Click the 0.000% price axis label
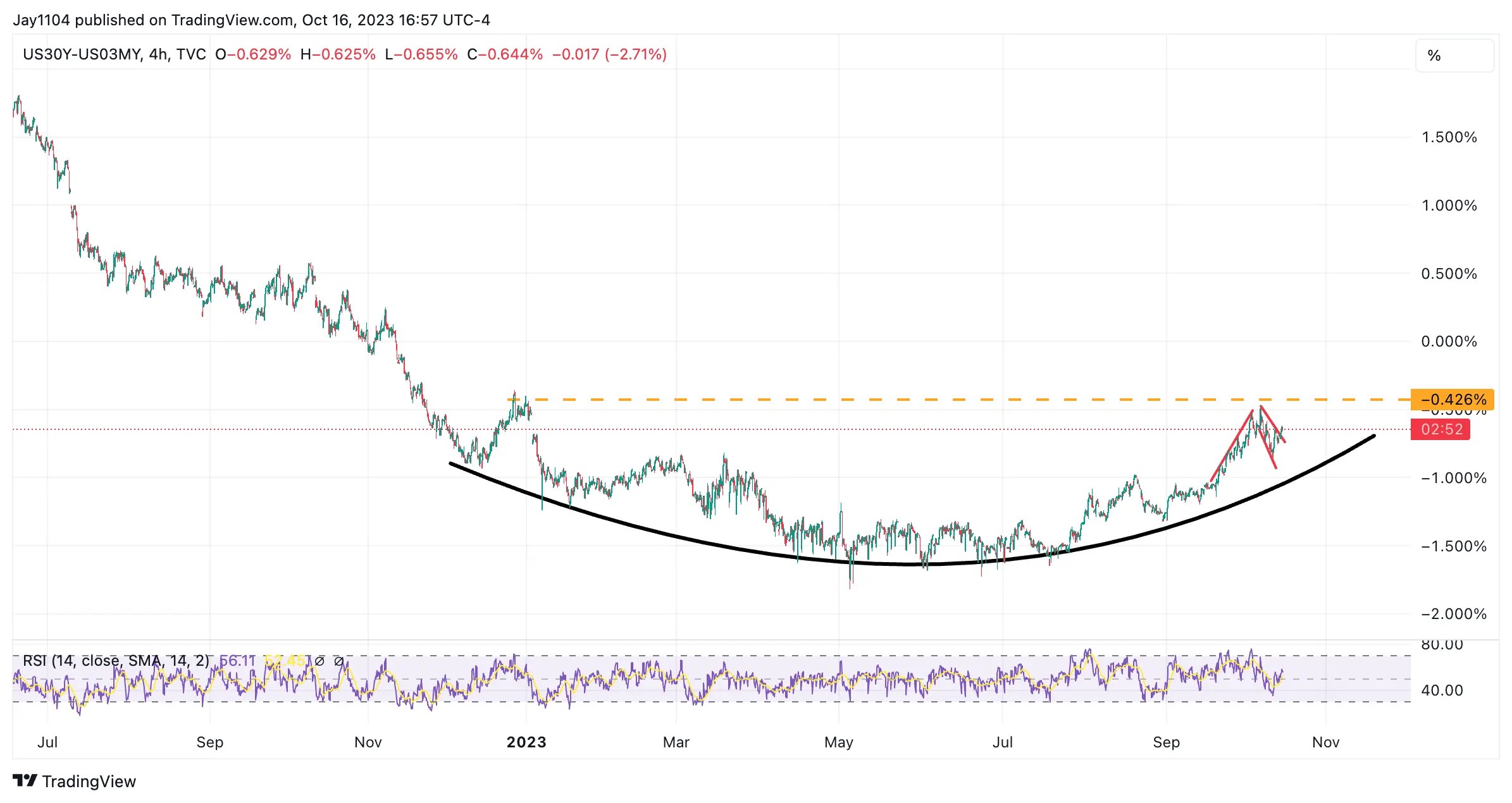The image size is (1512, 803). coord(1449,341)
